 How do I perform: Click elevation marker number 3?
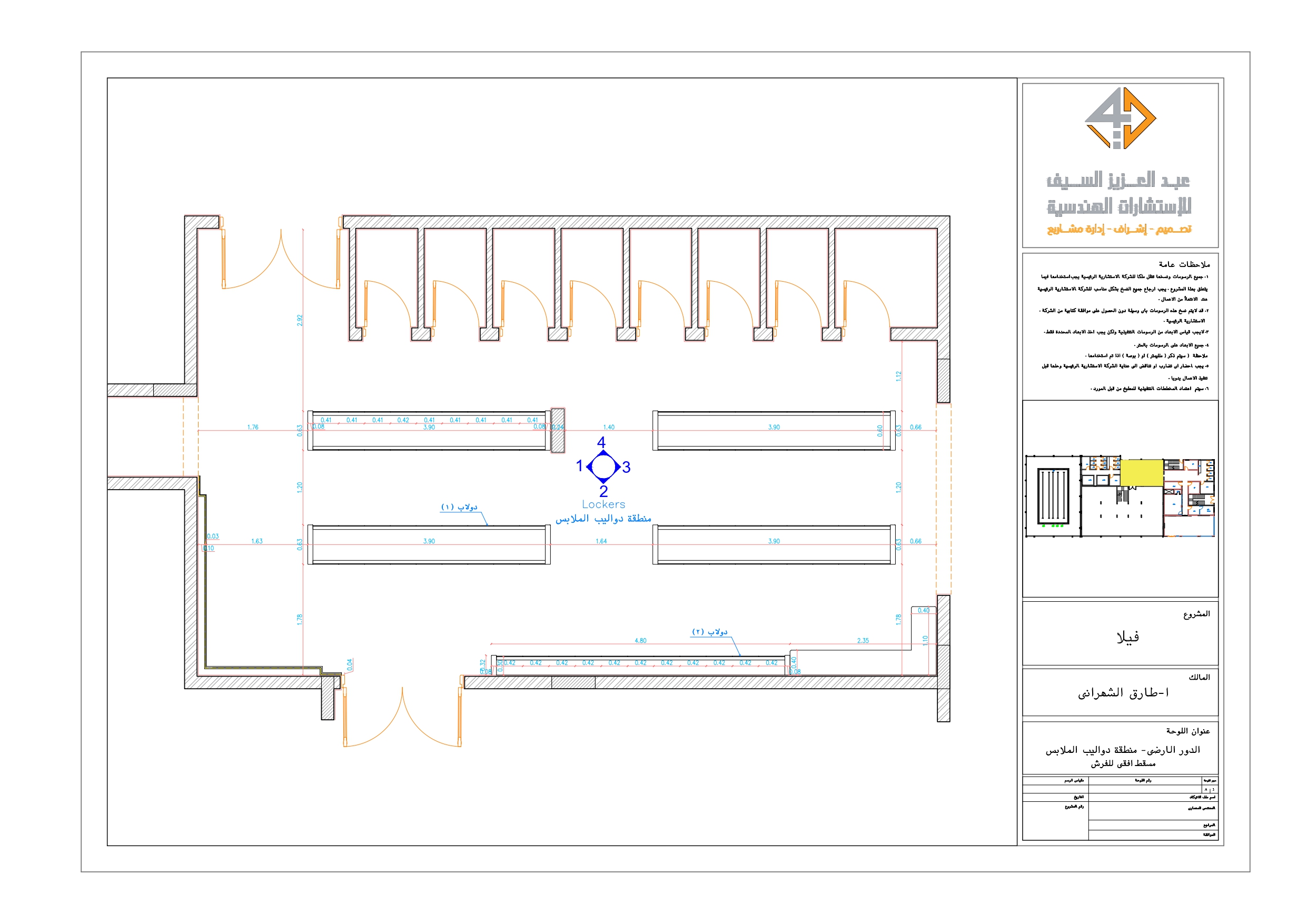pyautogui.click(x=626, y=468)
